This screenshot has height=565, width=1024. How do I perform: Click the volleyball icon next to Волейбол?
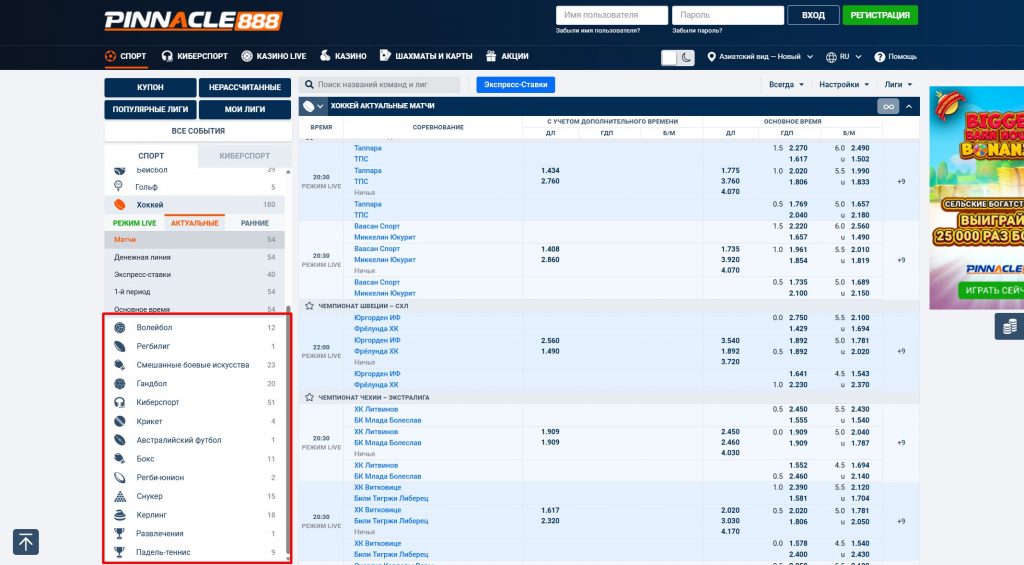[x=119, y=327]
